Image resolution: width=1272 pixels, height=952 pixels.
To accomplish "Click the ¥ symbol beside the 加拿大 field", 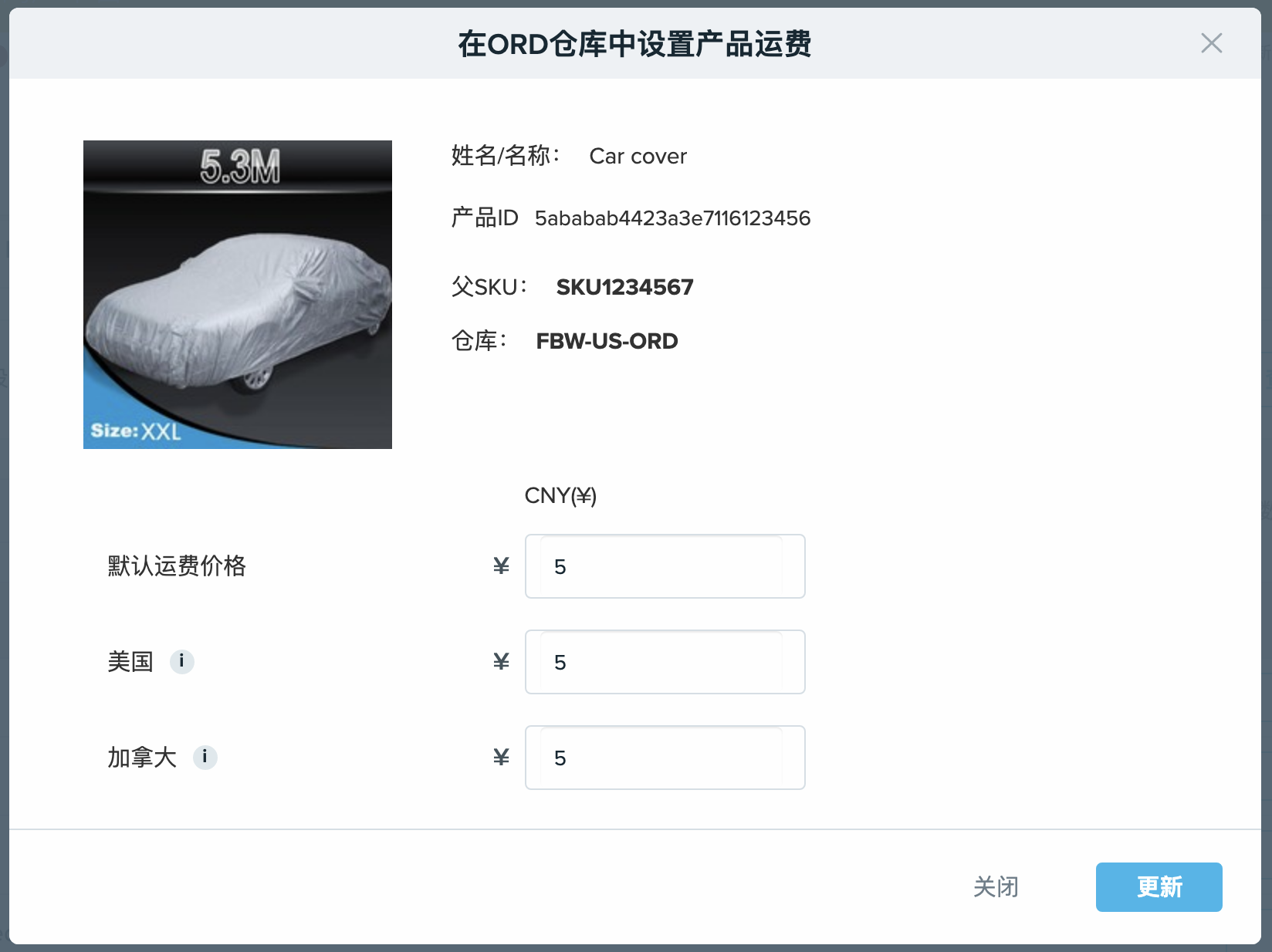I will 501,758.
